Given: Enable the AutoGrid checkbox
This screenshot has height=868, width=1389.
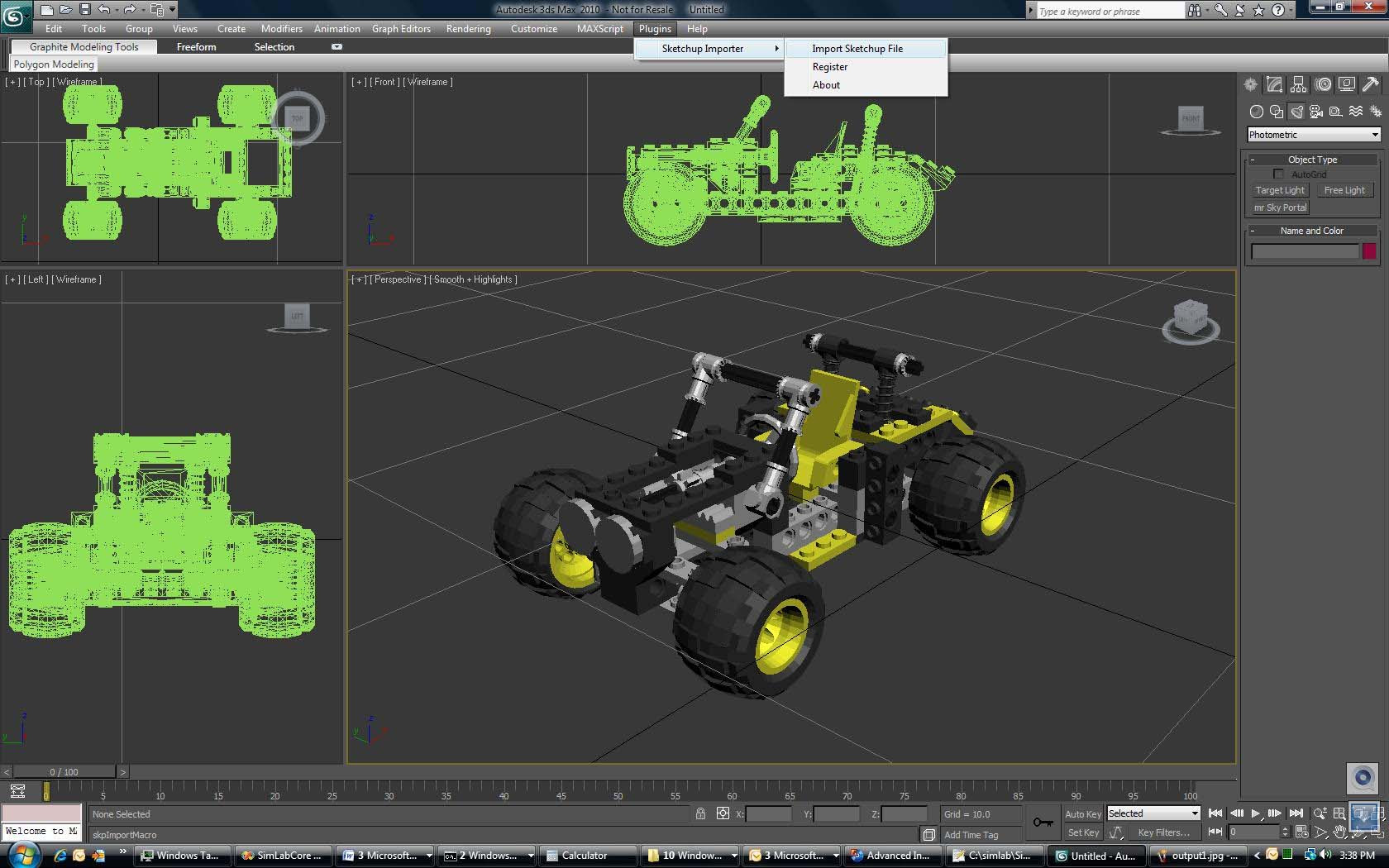Looking at the screenshot, I should coord(1279,174).
